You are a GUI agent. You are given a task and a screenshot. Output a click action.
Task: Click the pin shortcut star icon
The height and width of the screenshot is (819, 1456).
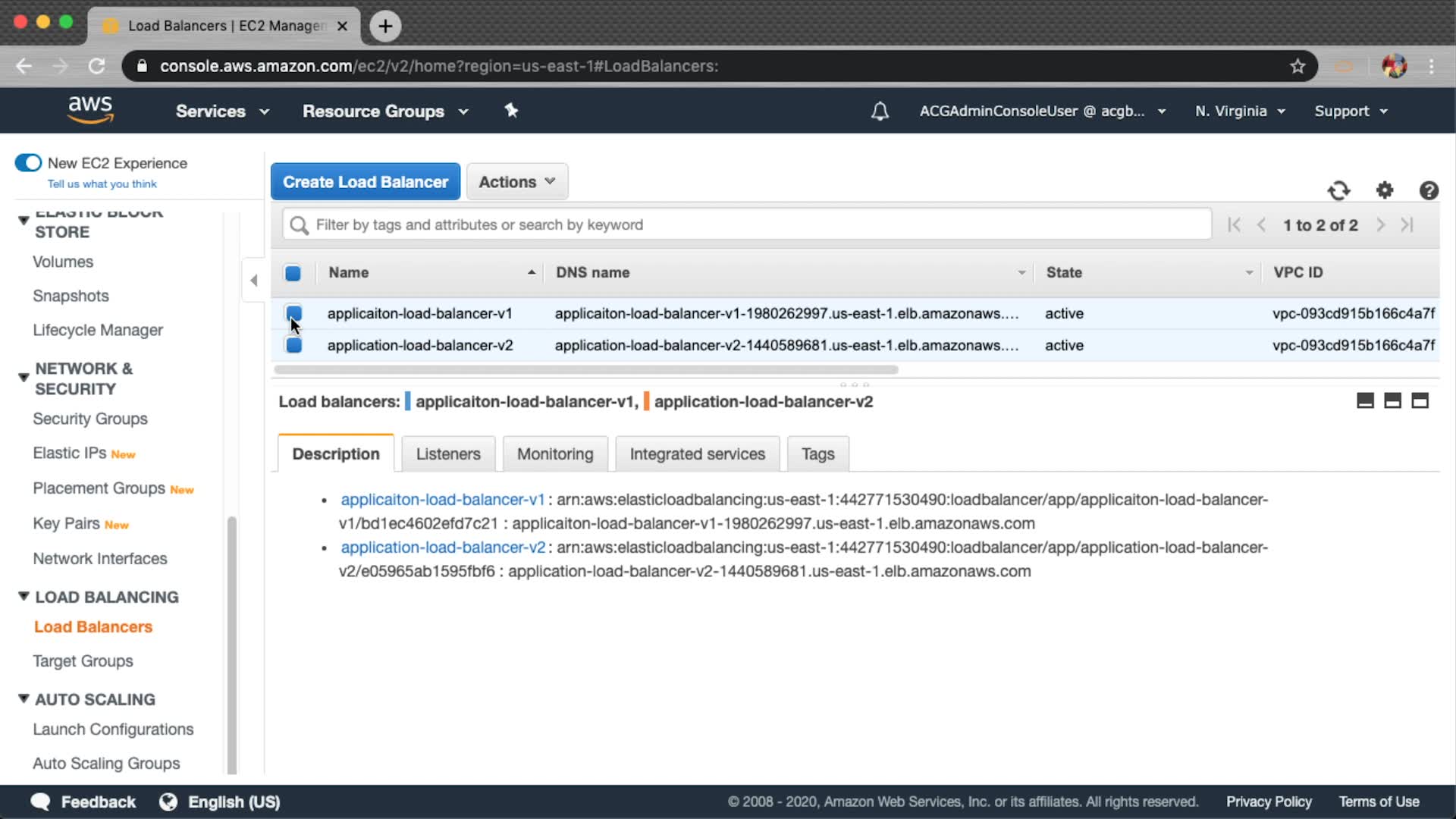(511, 111)
